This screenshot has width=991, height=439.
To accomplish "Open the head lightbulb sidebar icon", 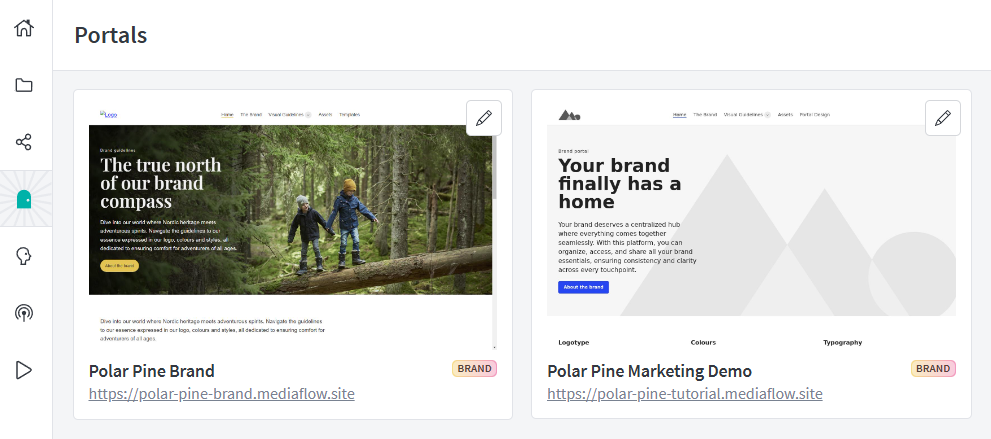I will click(x=24, y=256).
